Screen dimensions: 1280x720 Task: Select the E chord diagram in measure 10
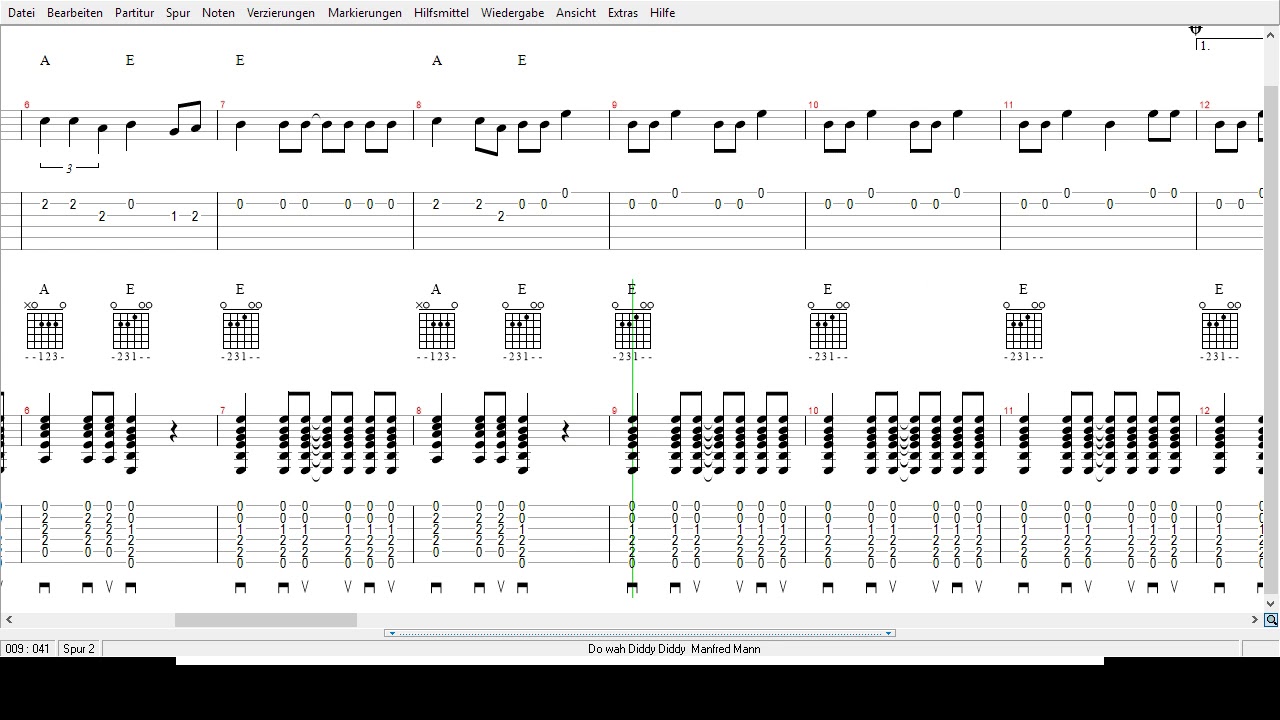pyautogui.click(x=829, y=329)
